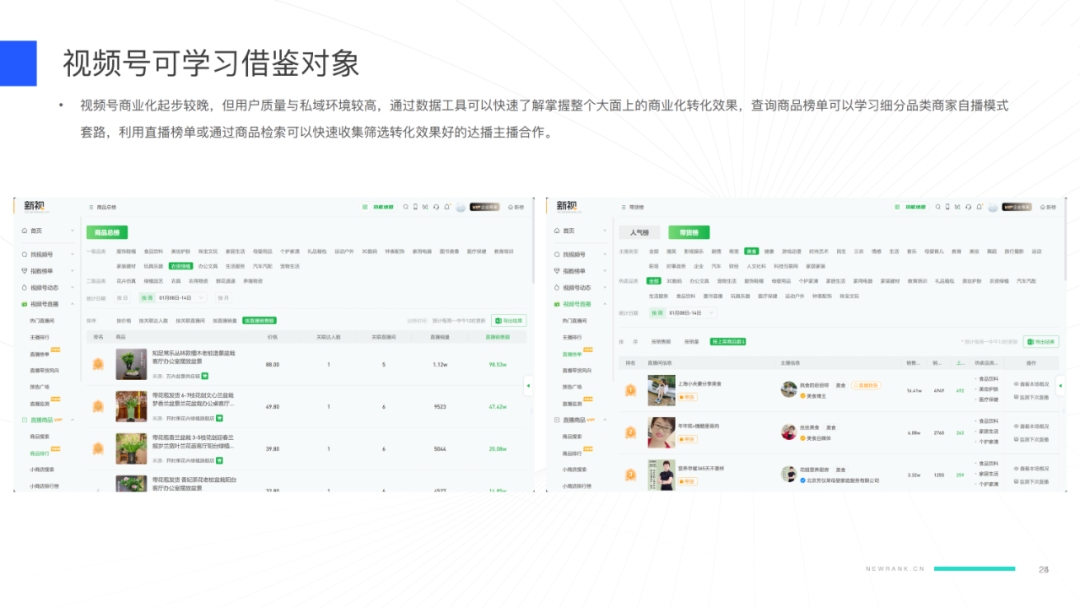Select 按周 period option in left window
Image resolution: width=1080 pixels, height=608 pixels.
[147, 298]
